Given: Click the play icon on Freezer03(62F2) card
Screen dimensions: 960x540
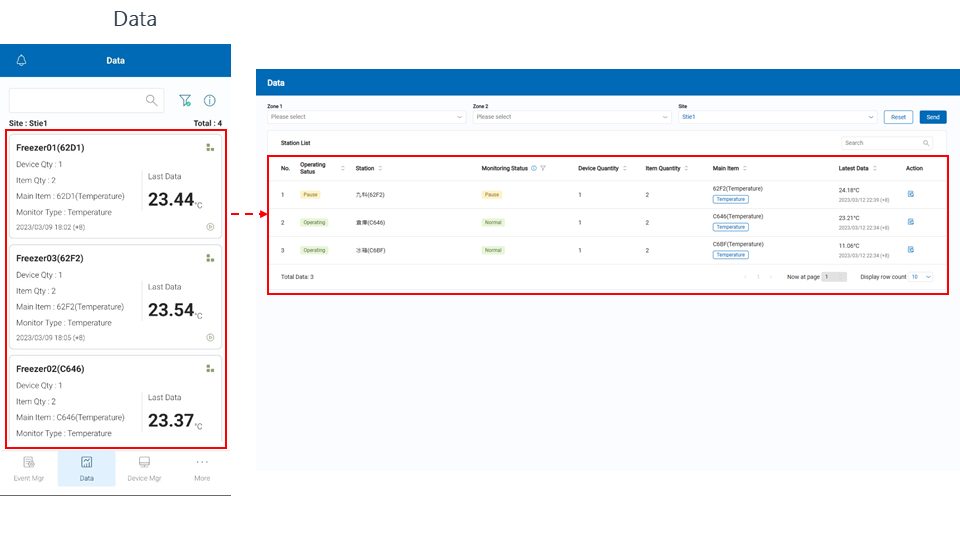Looking at the screenshot, I should (210, 337).
